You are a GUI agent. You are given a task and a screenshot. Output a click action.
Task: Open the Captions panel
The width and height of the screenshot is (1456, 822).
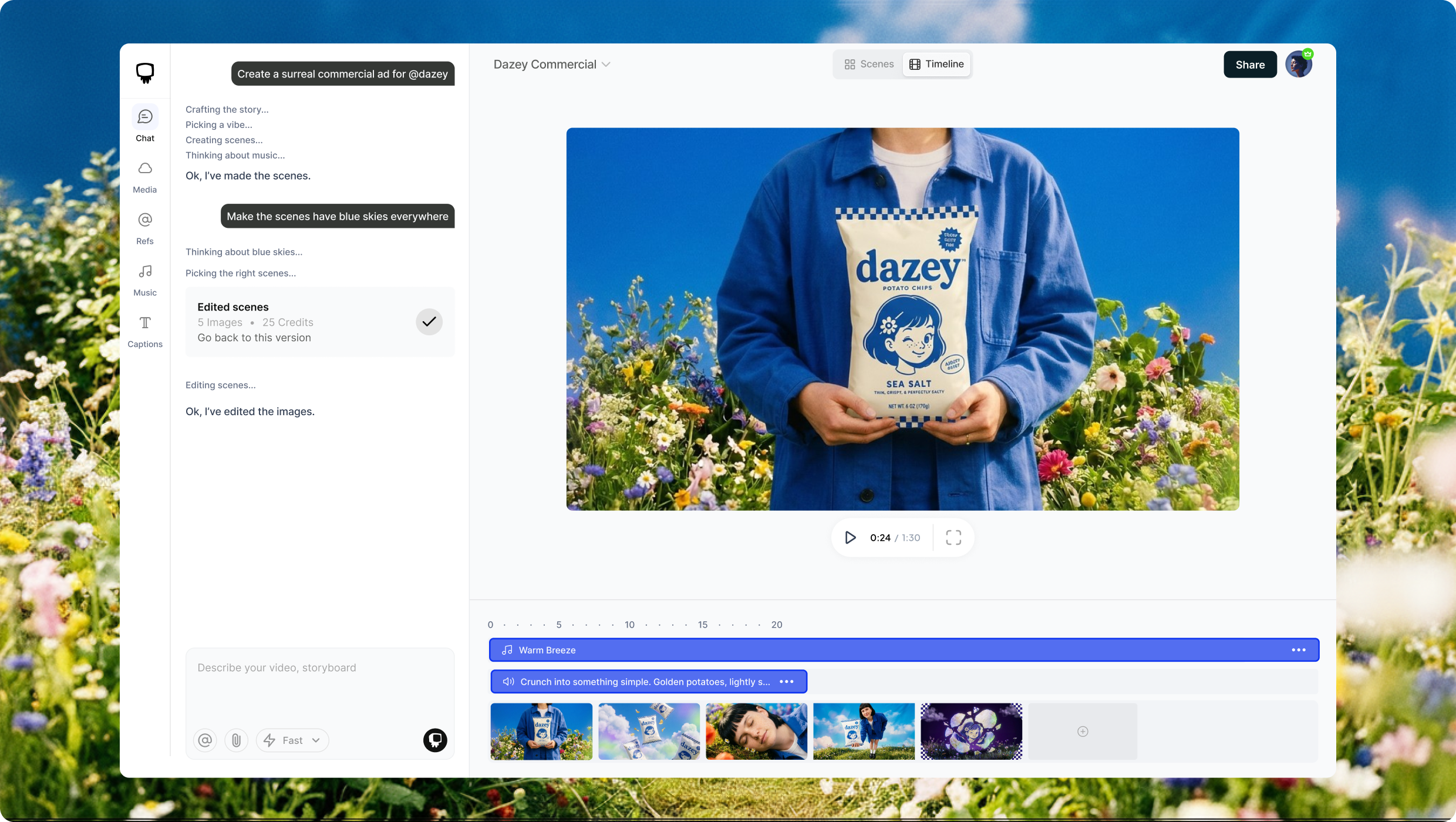point(145,331)
